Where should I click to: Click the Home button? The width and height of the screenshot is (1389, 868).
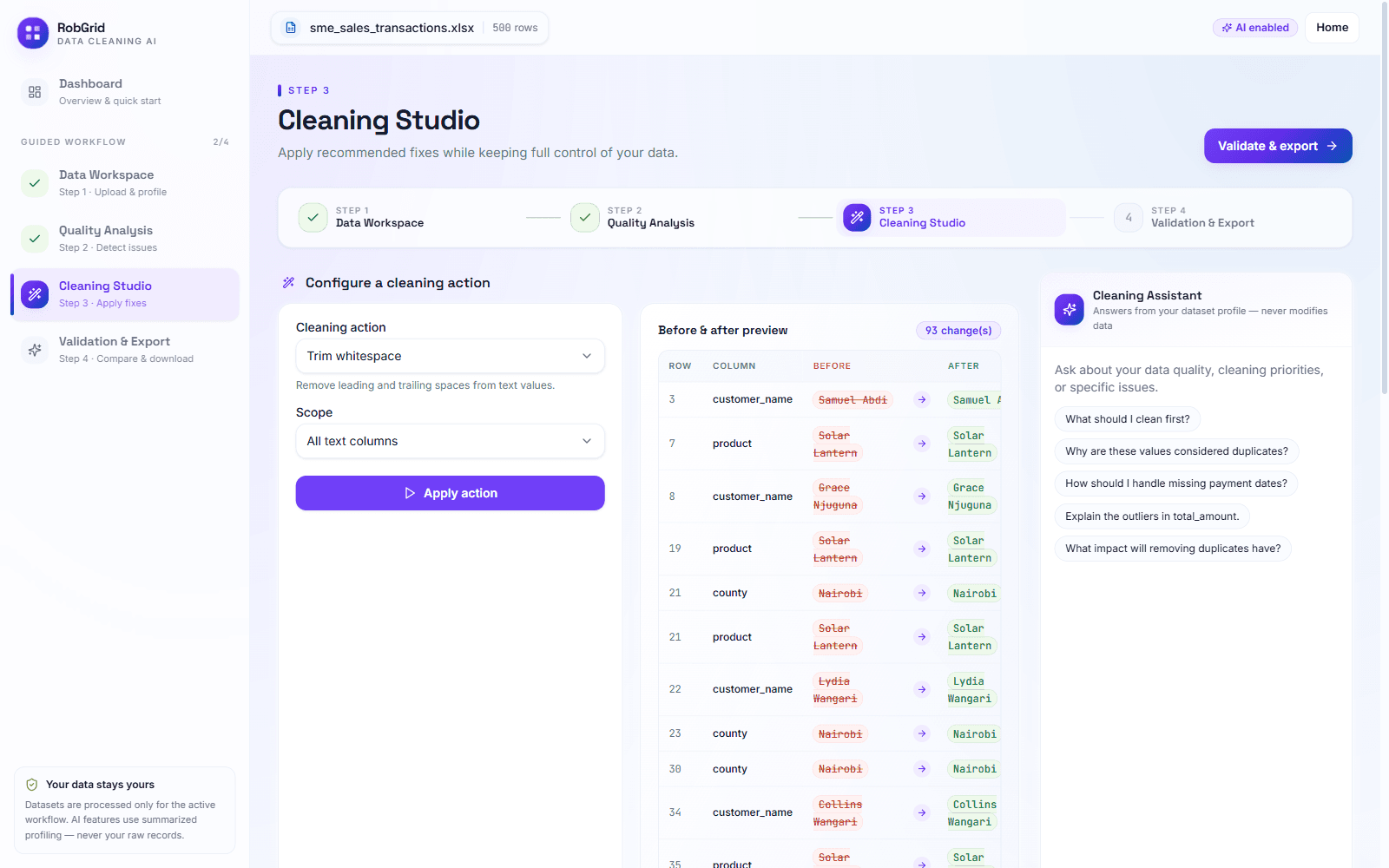1332,28
